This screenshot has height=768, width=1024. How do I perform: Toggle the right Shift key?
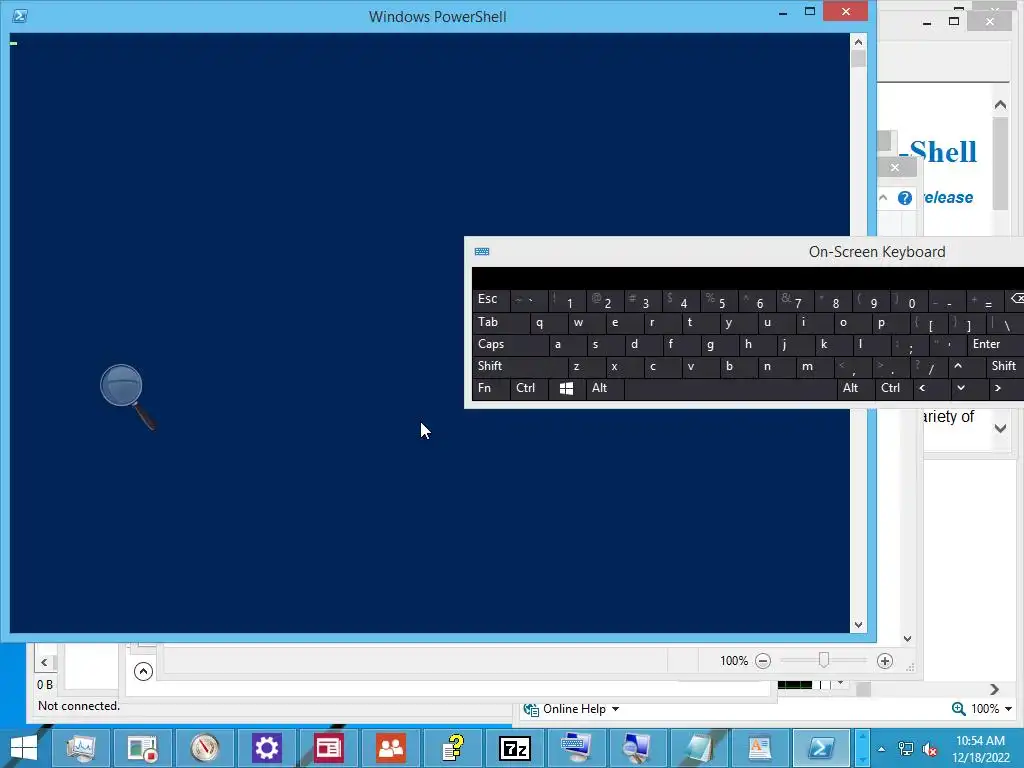pyautogui.click(x=1004, y=366)
